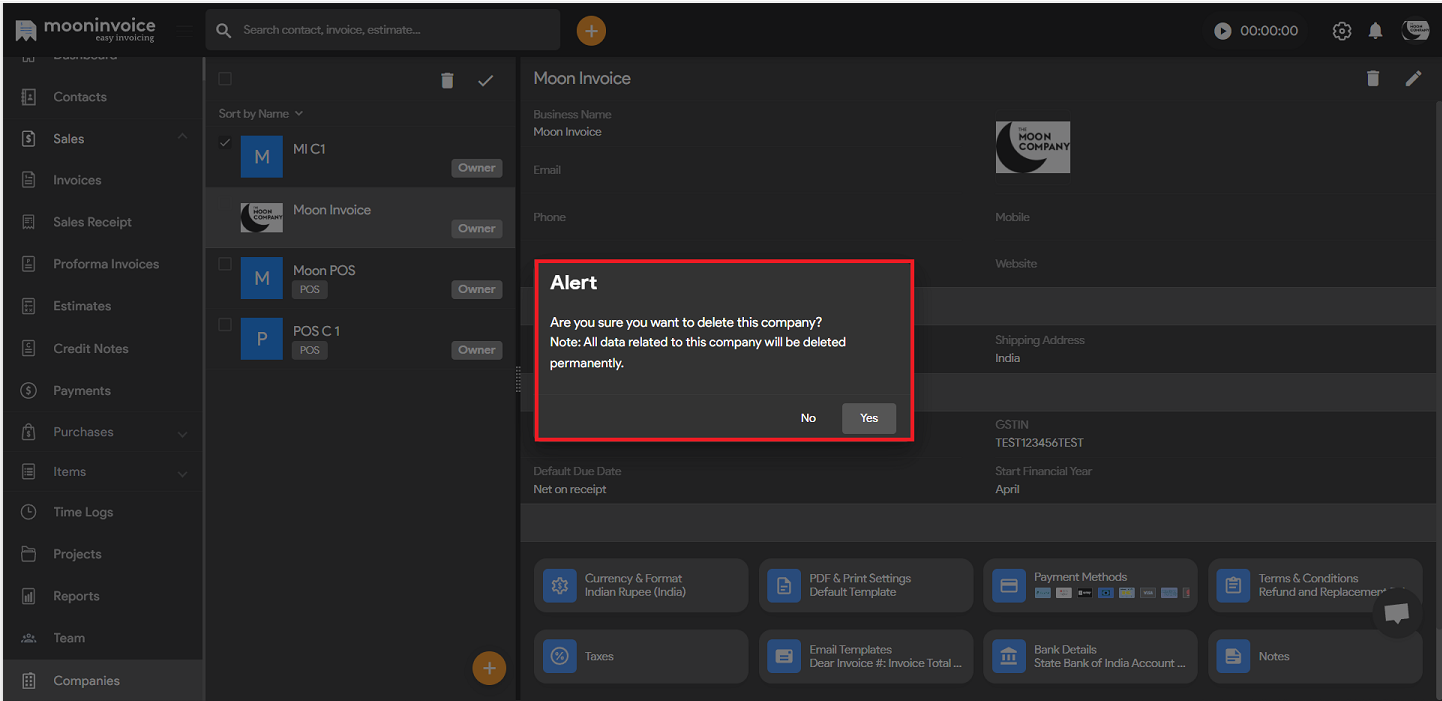Open Bank Details card
The width and height of the screenshot is (1442, 701).
1090,656
